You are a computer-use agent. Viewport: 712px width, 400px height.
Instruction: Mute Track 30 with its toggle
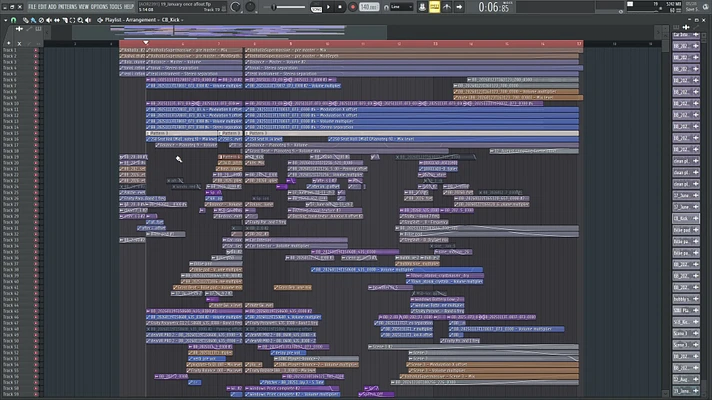click(36, 222)
